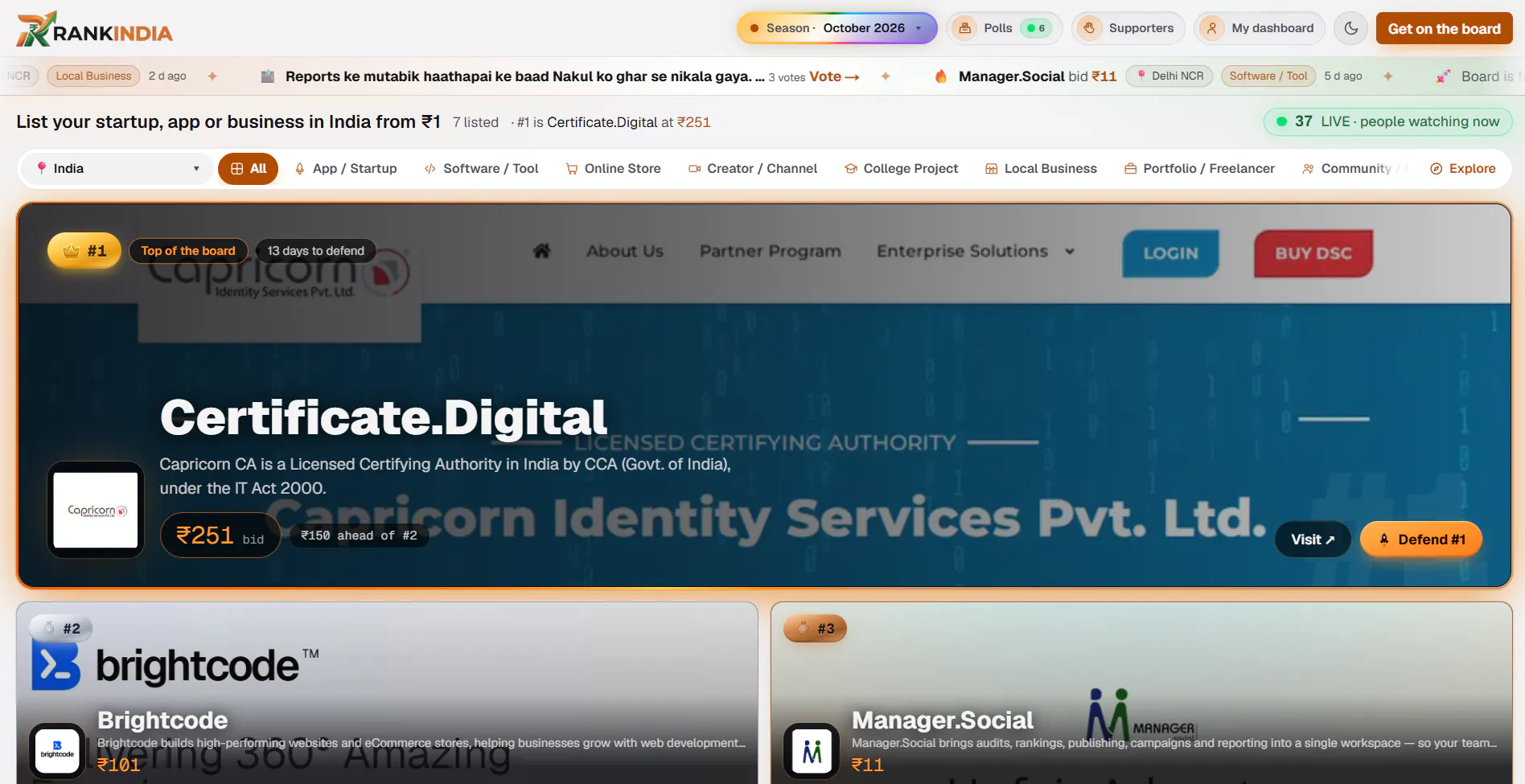Open the Polls button
This screenshot has height=784, width=1525.
[x=1004, y=28]
